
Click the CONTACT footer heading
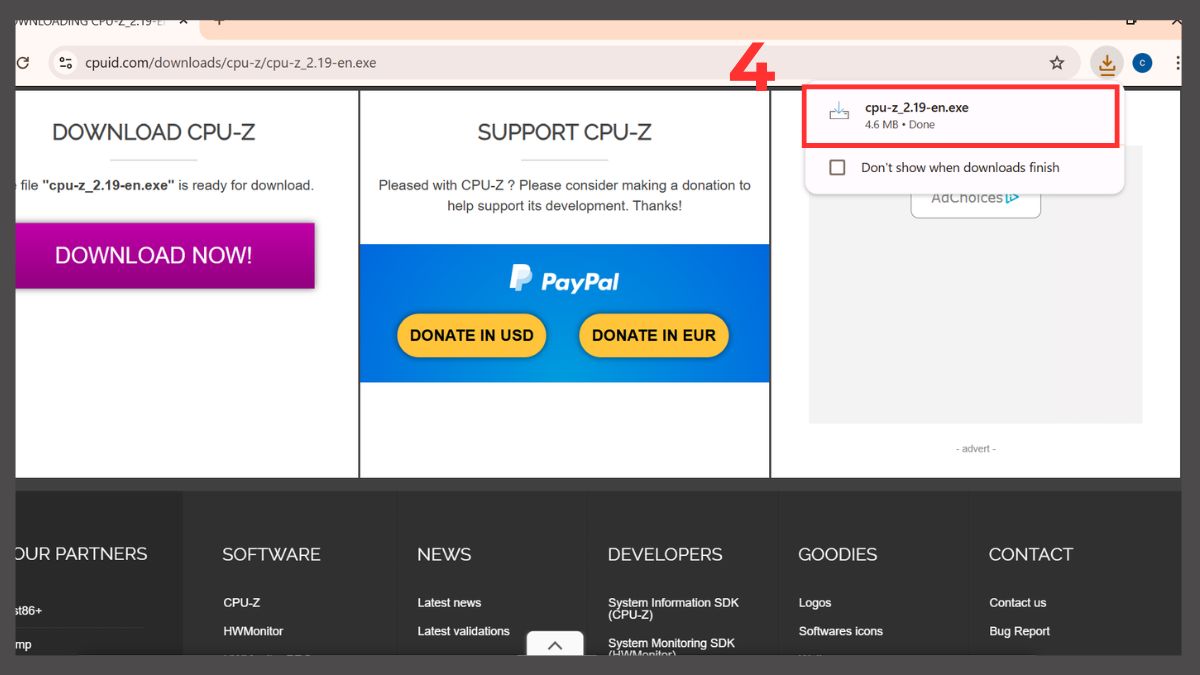[x=1031, y=554]
